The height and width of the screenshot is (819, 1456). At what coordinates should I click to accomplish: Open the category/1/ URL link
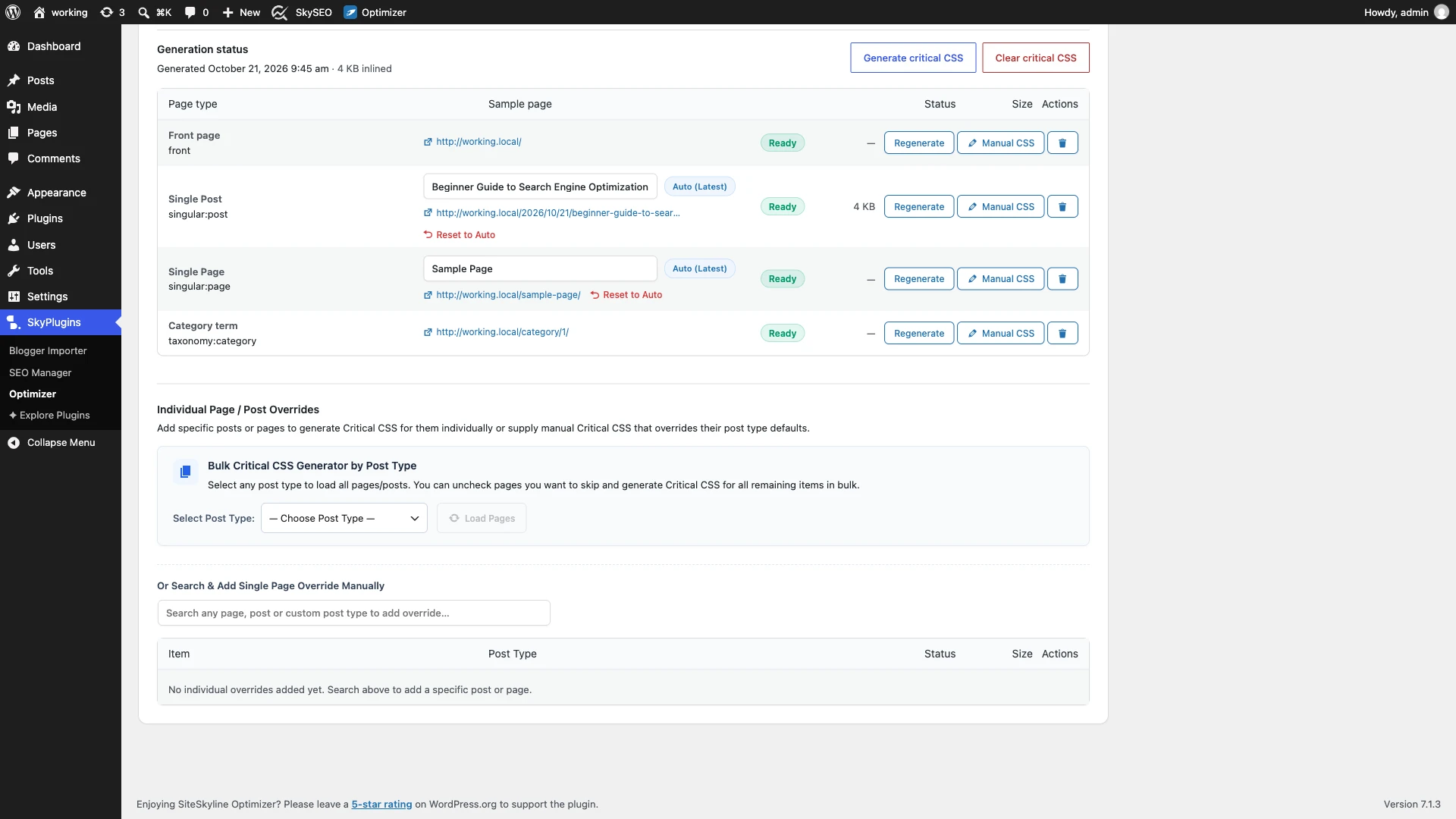point(502,332)
